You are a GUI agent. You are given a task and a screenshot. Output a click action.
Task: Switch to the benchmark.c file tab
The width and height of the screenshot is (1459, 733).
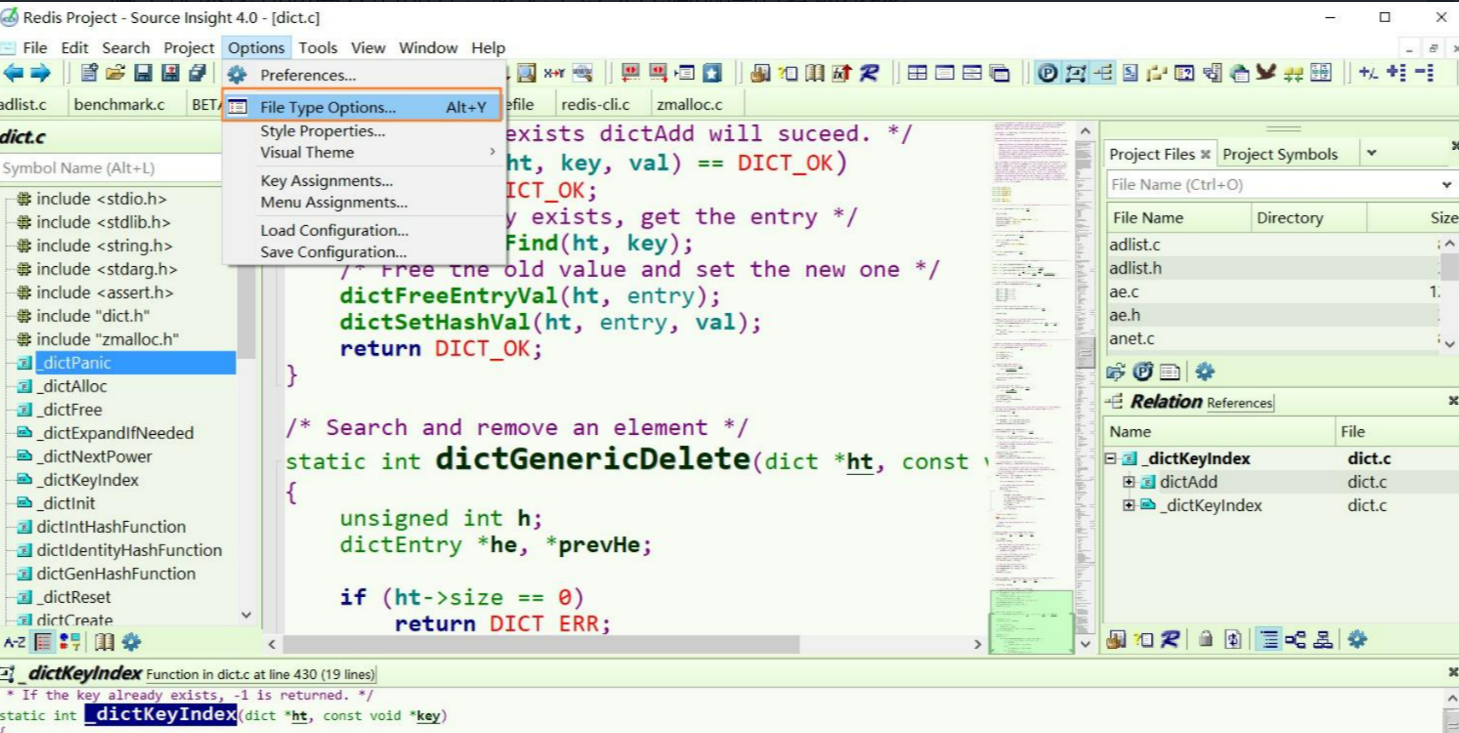(x=119, y=104)
